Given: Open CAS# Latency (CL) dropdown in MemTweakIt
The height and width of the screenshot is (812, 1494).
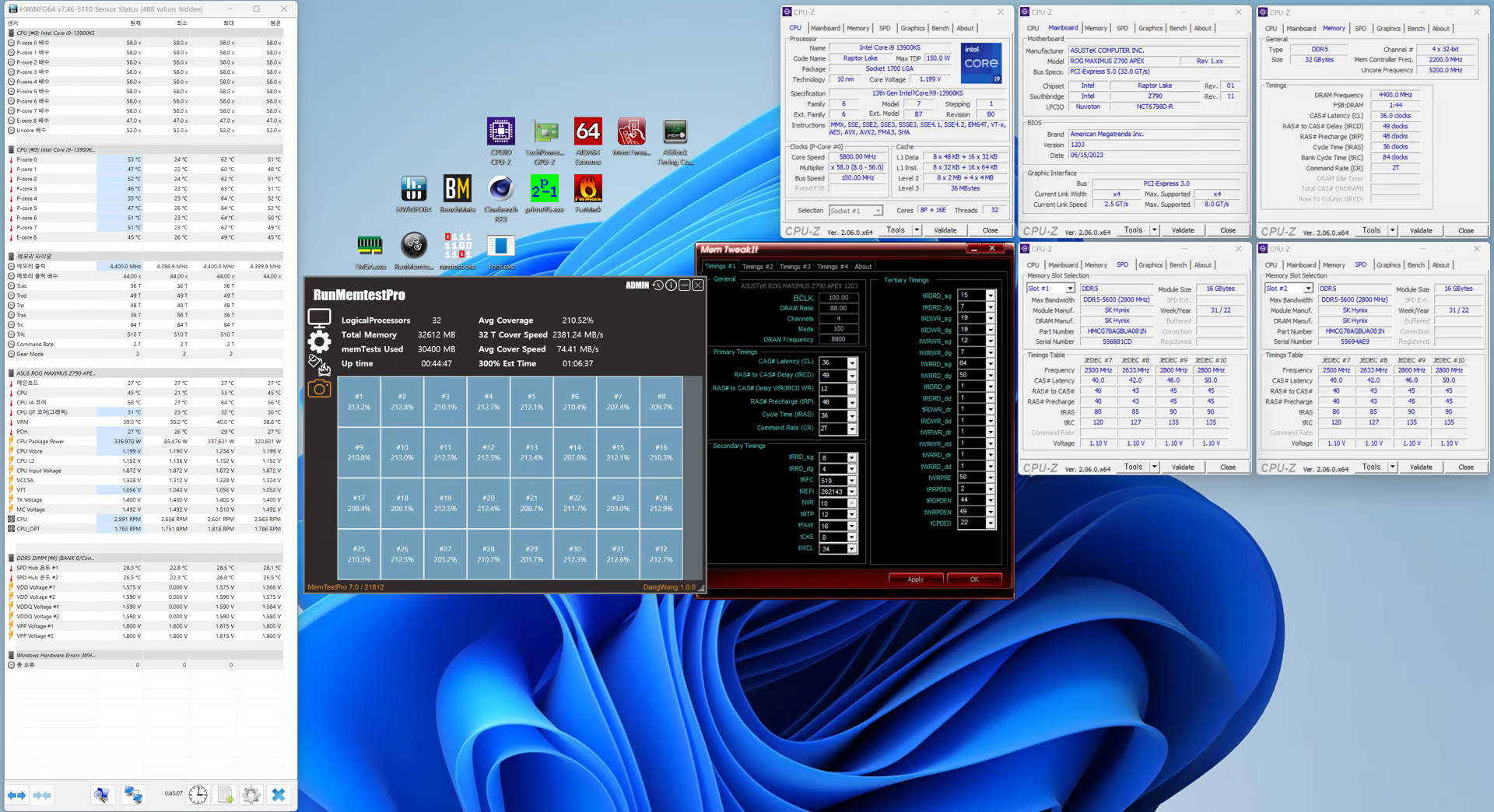Looking at the screenshot, I should tap(852, 363).
